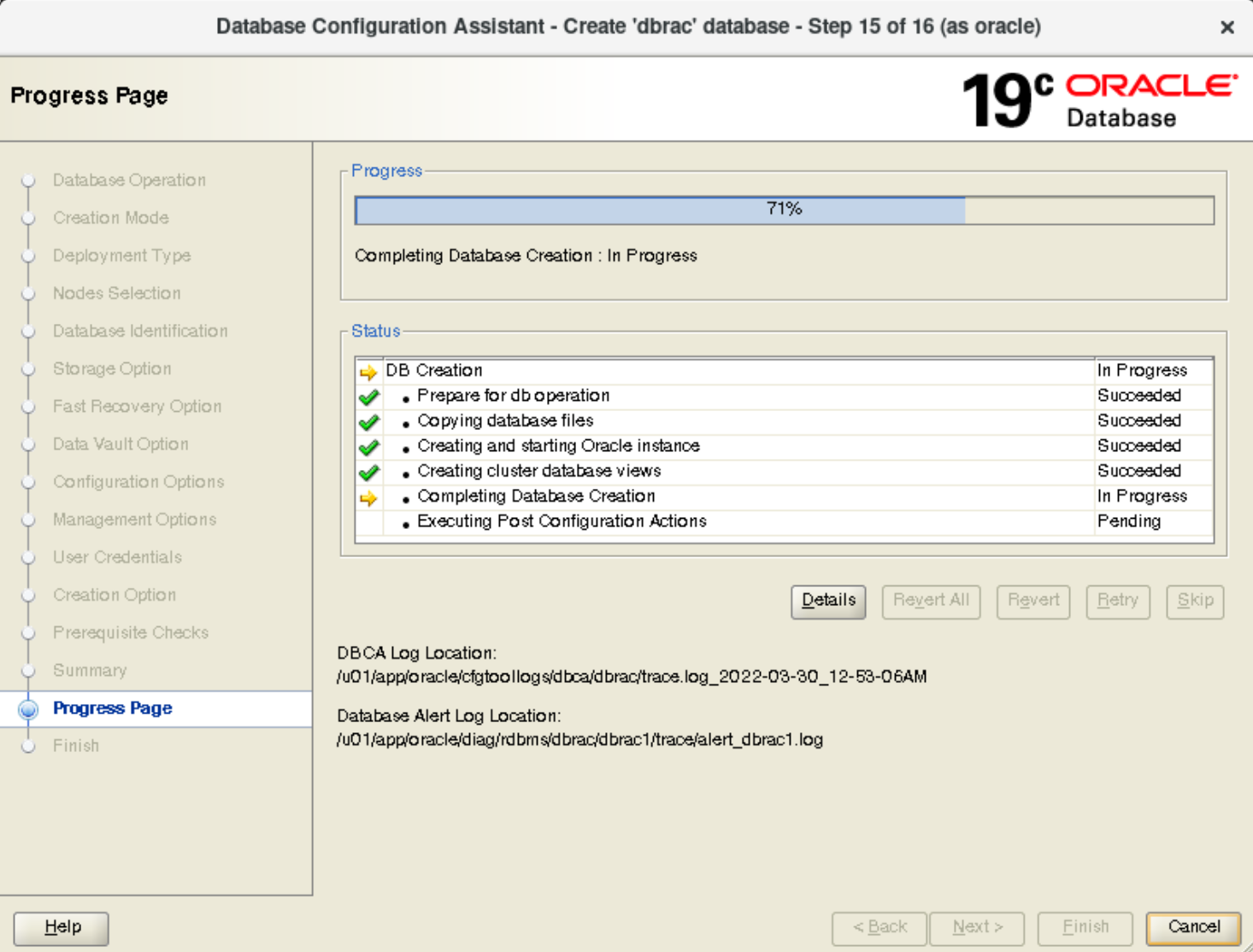Screen dimensions: 1253x952
Task: Click the Revert All button
Action: (931, 601)
